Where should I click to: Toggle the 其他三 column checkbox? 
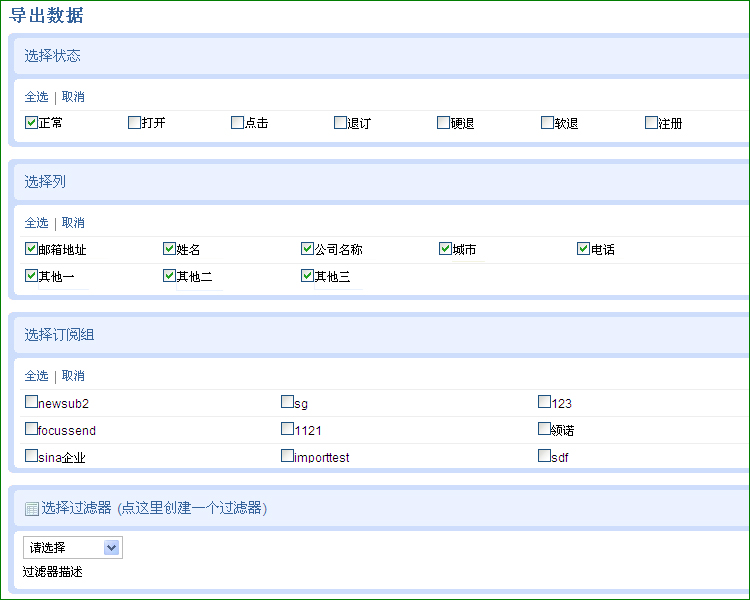[307, 276]
